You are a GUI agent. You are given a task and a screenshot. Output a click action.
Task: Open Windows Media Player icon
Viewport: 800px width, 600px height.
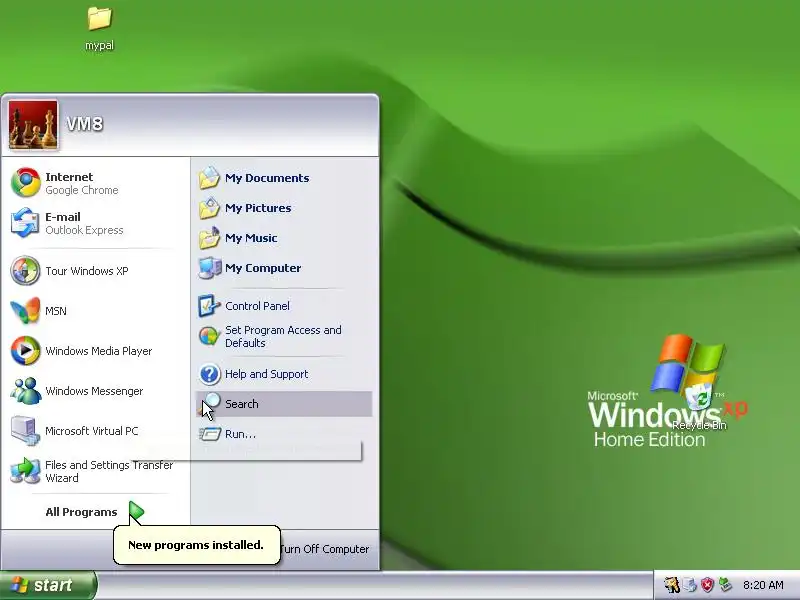[x=25, y=351]
